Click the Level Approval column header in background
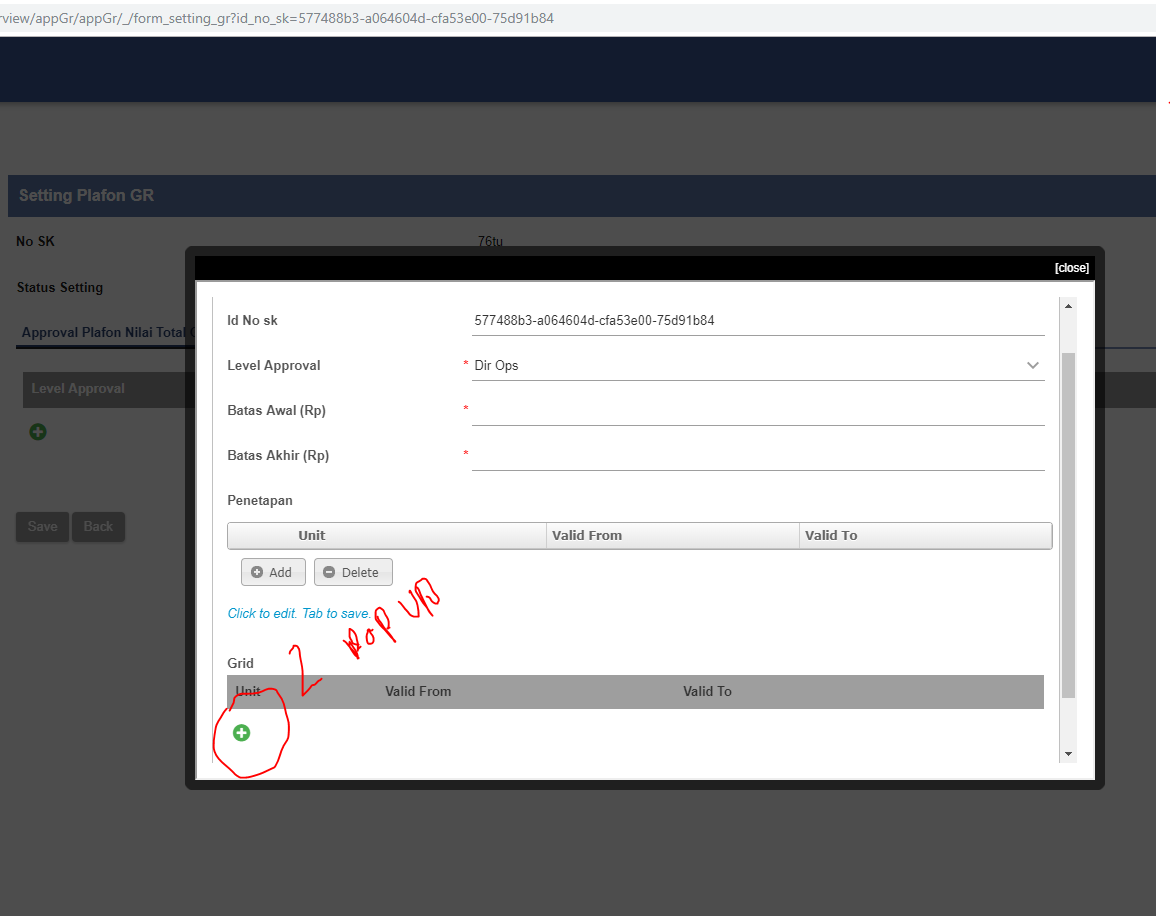1170x916 pixels. tap(78, 389)
